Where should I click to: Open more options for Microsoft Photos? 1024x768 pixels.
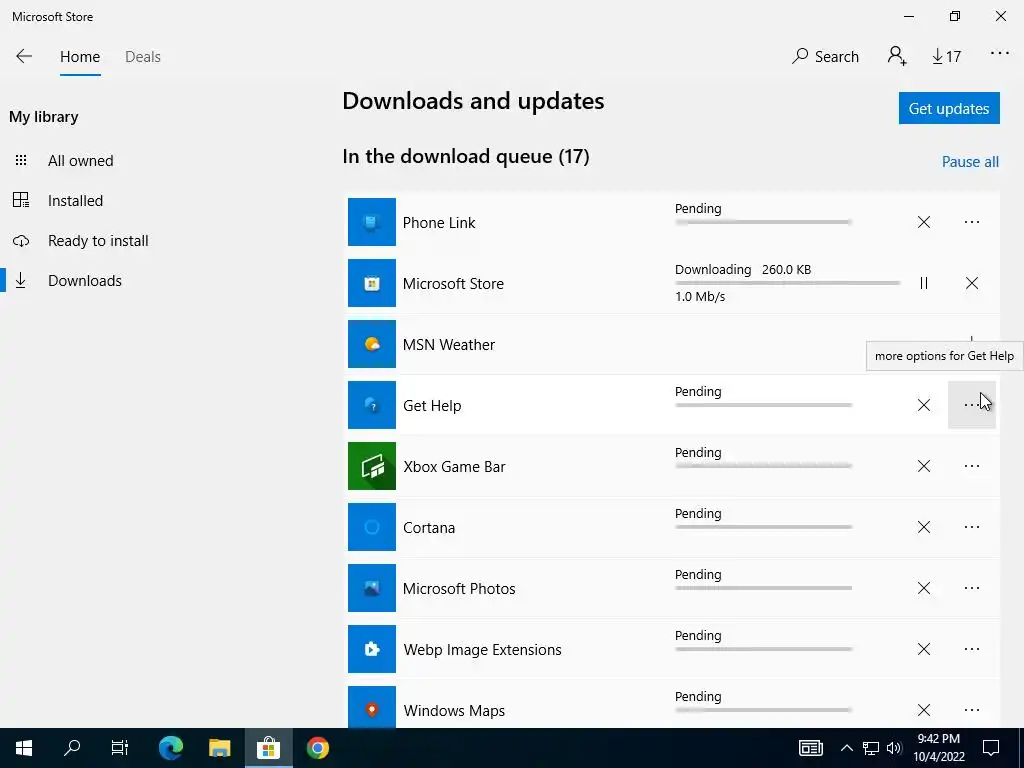972,588
